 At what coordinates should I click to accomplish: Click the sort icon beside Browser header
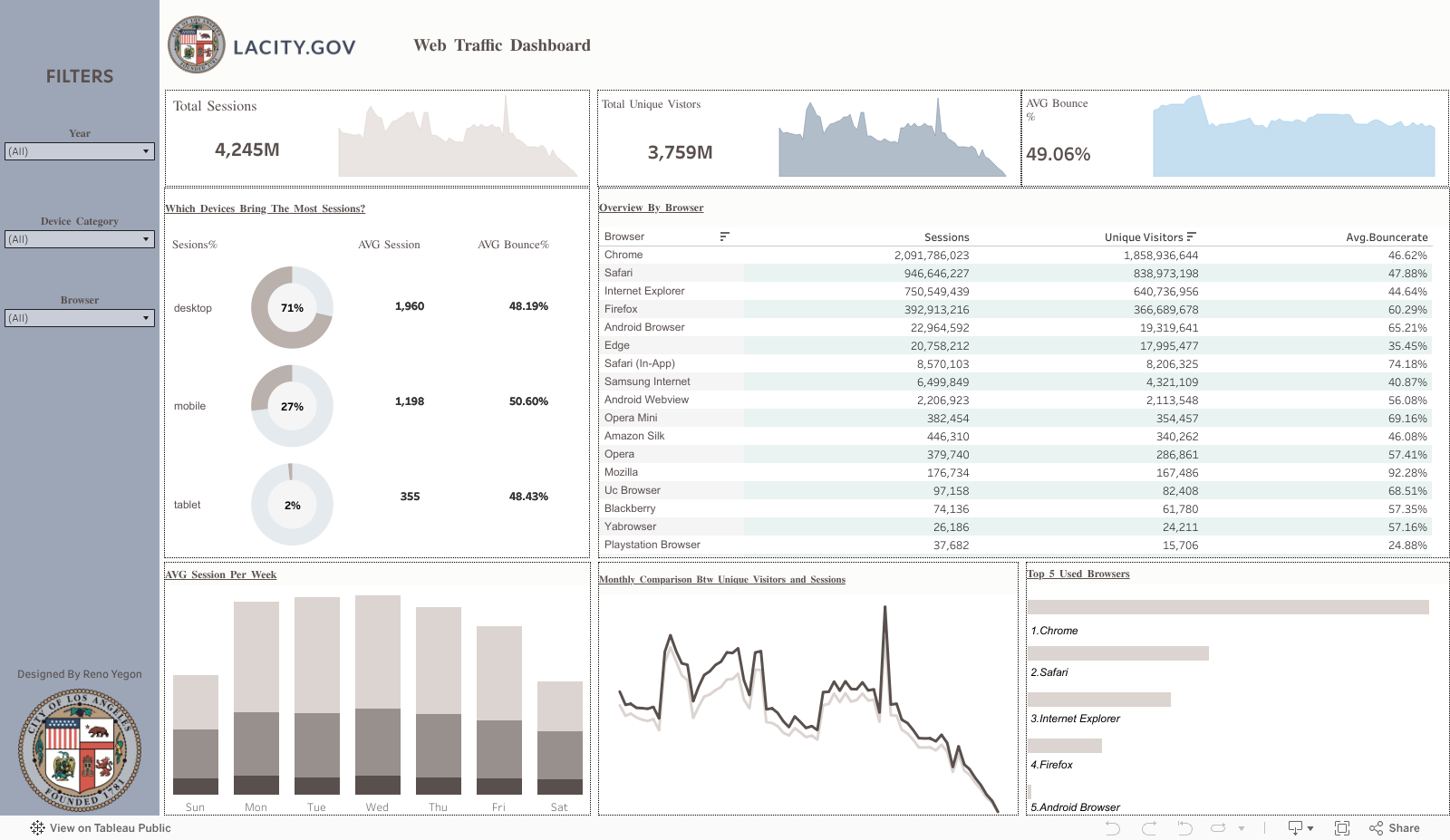point(724,237)
